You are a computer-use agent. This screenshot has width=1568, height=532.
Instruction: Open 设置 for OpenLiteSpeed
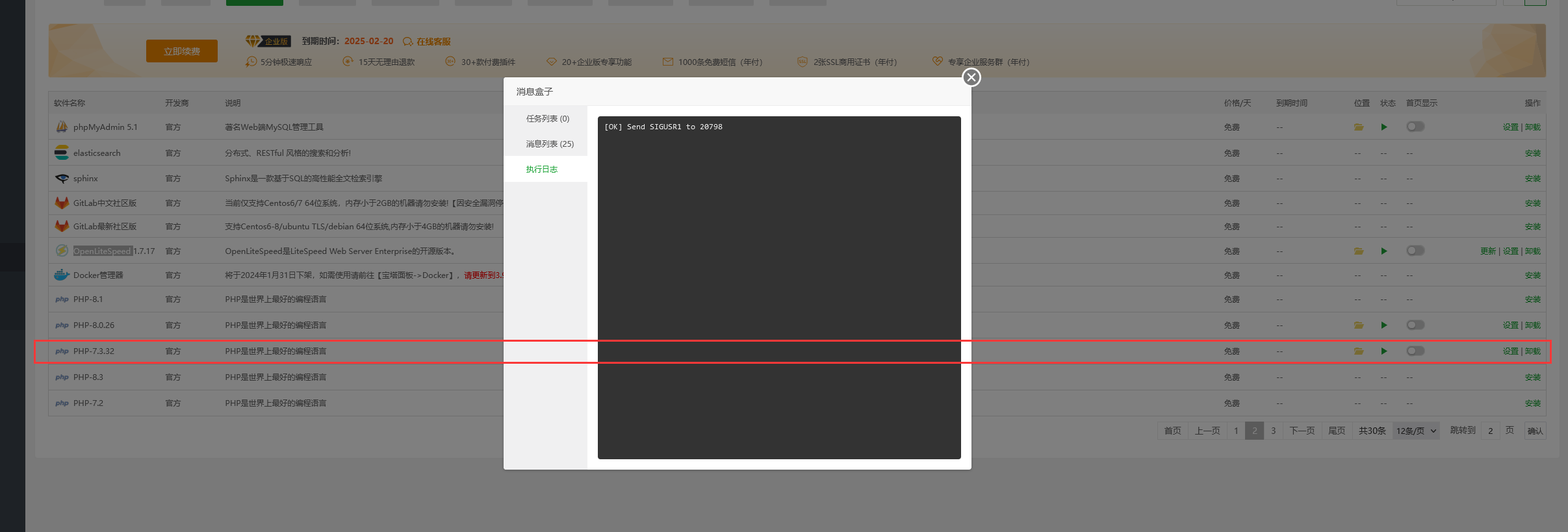tap(1510, 251)
